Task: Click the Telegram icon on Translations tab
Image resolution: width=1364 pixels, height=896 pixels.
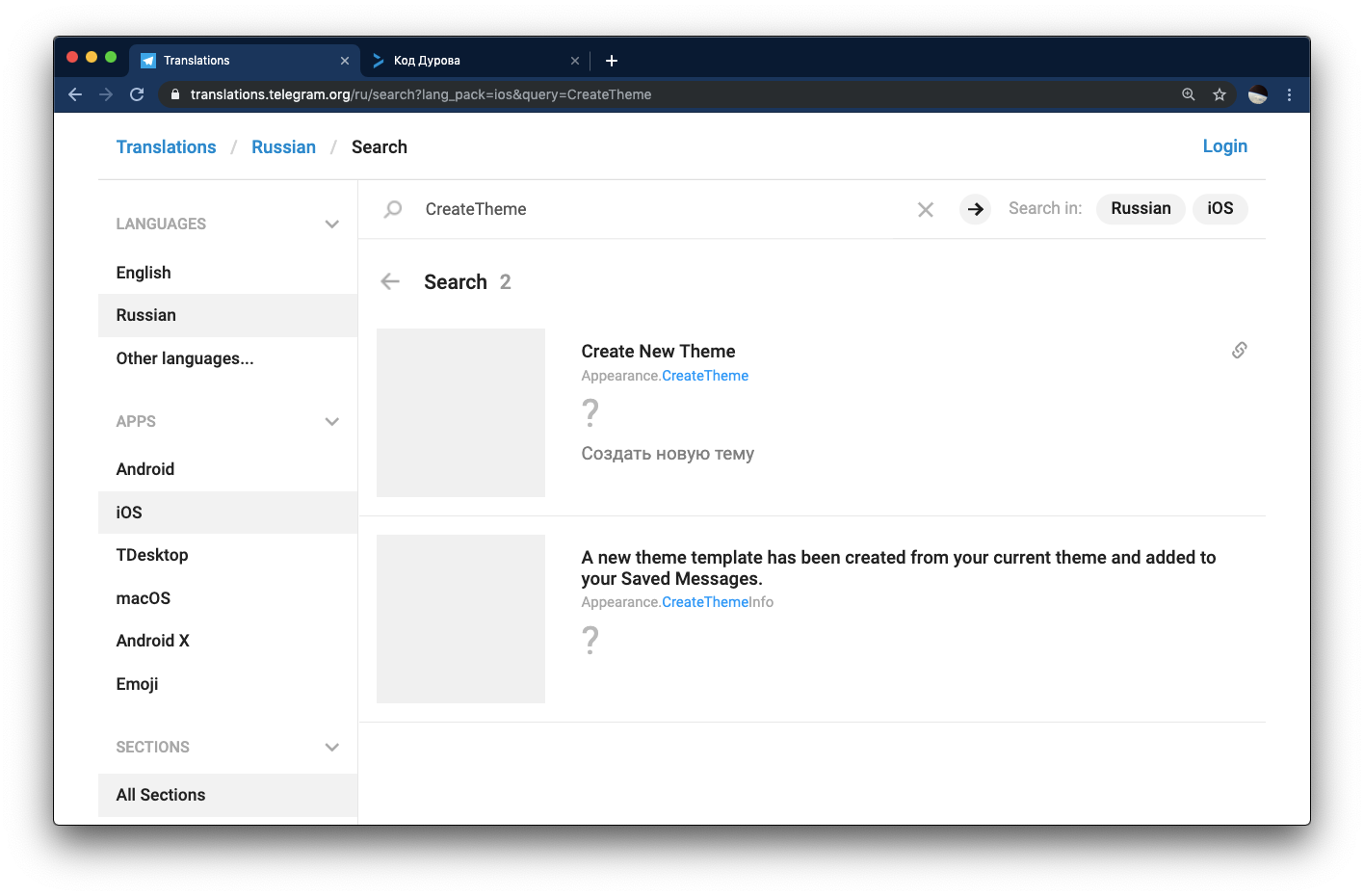Action: click(148, 61)
